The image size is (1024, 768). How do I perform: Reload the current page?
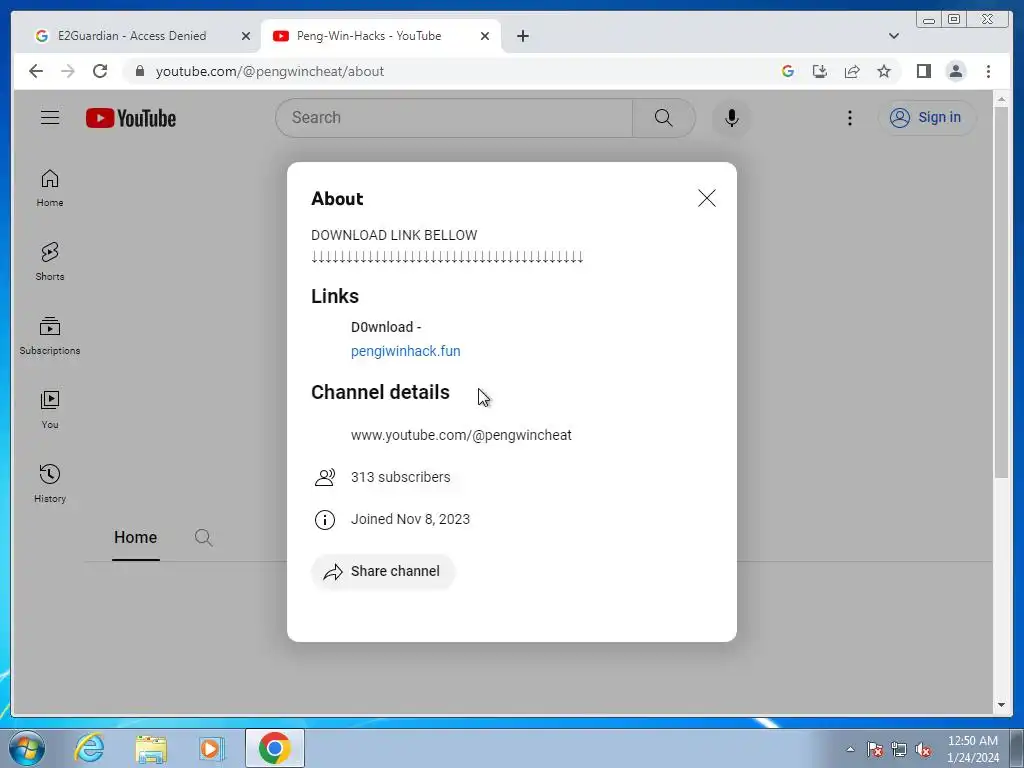[x=100, y=71]
